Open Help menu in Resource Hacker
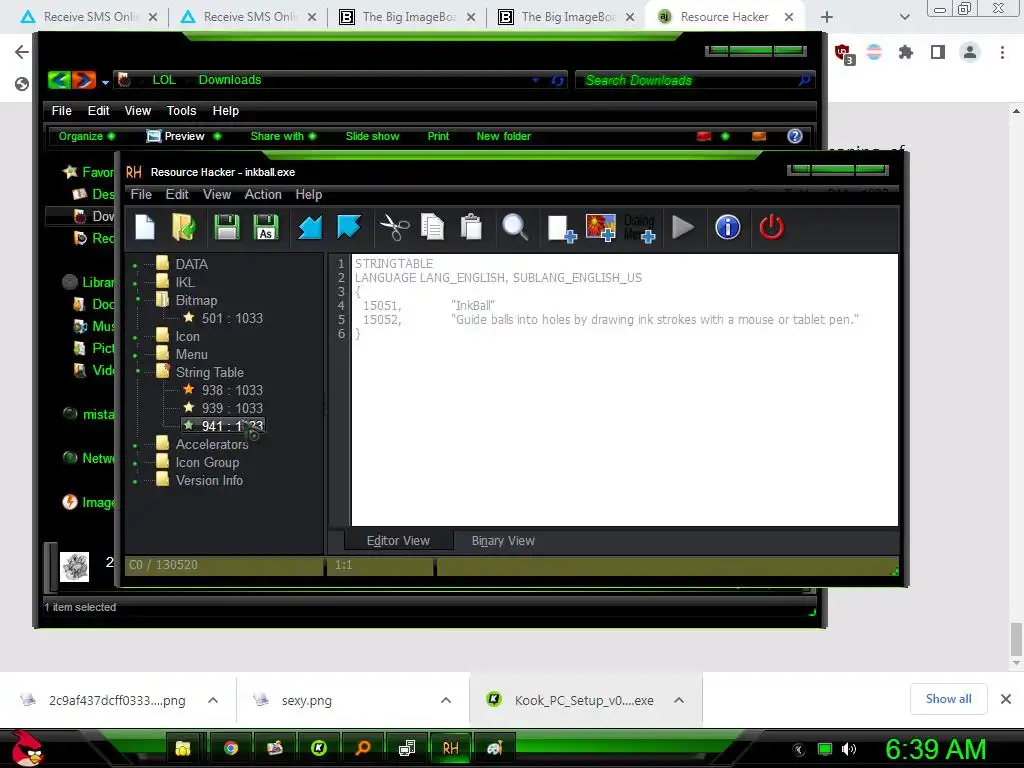The image size is (1024, 768). point(309,195)
